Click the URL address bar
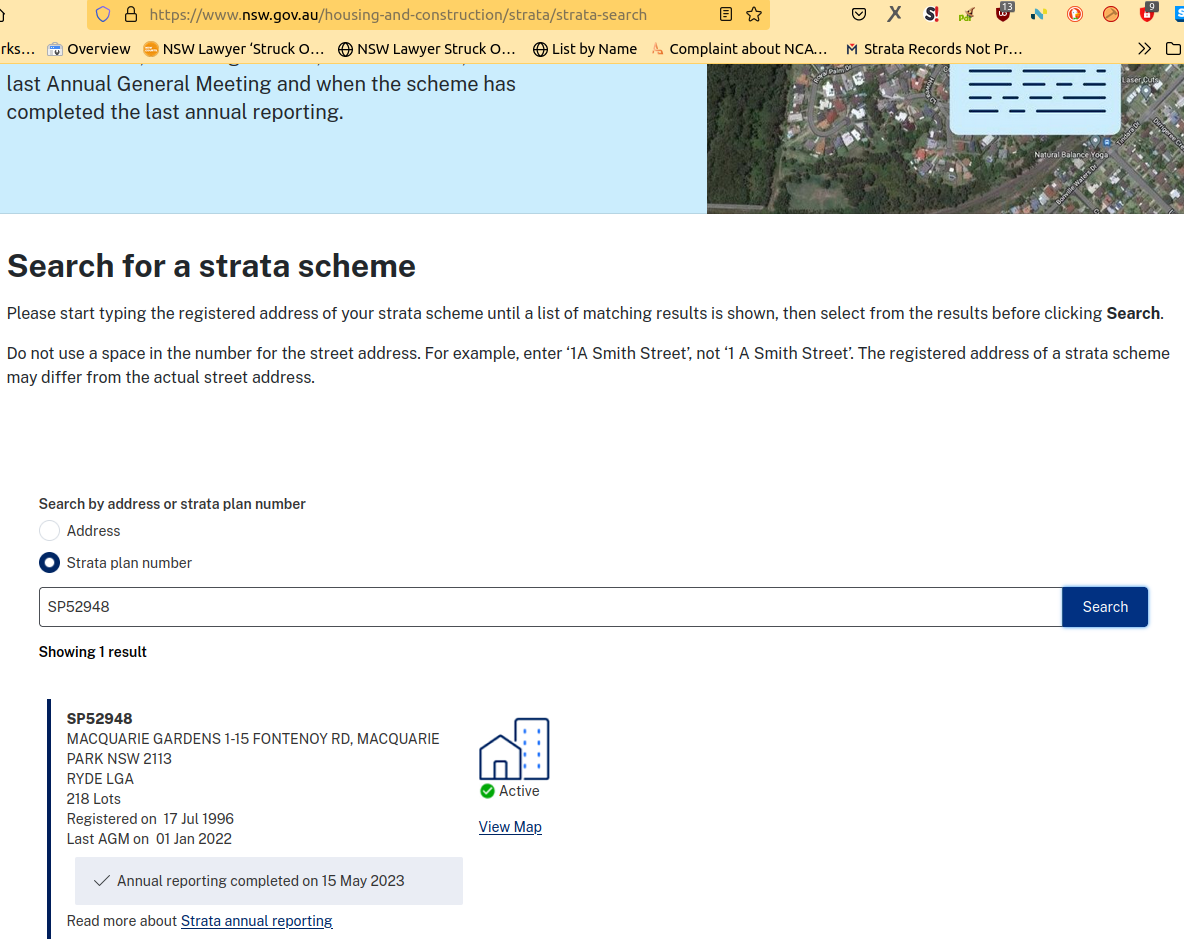Viewport: 1184px width, 948px height. (428, 14)
